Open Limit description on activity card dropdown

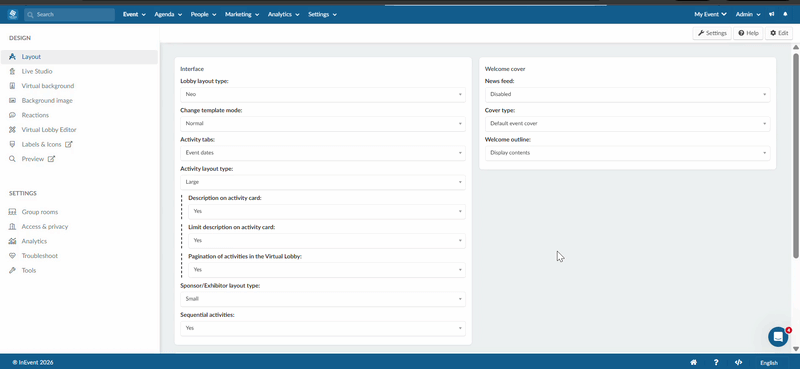pyautogui.click(x=327, y=240)
